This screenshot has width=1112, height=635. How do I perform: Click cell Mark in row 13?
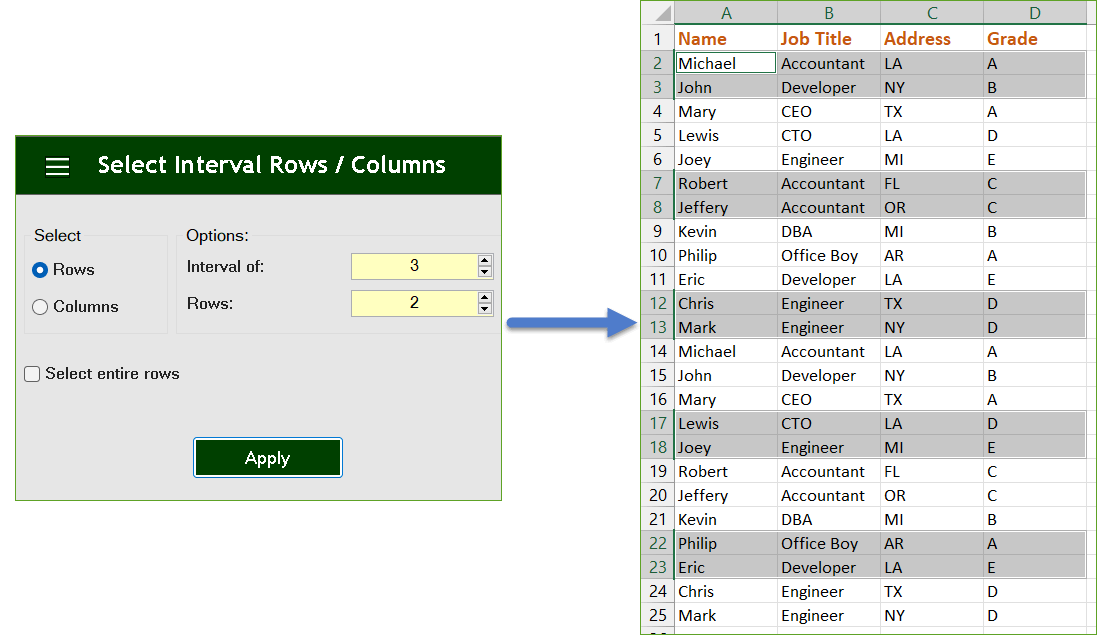point(725,327)
